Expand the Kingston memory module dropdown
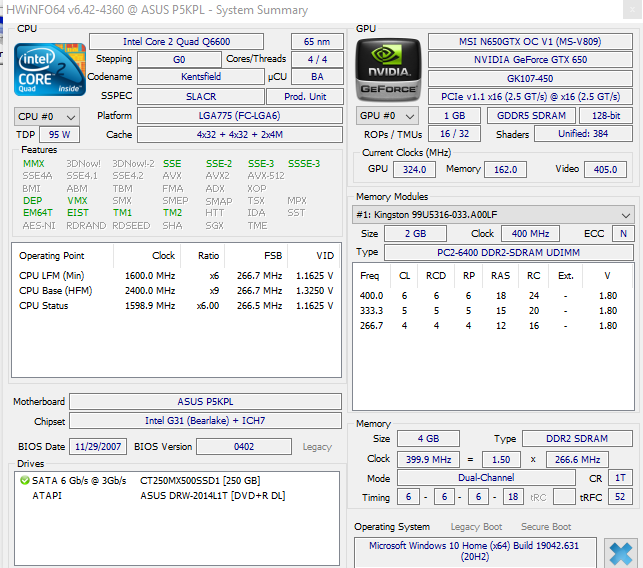643x568 pixels. pyautogui.click(x=493, y=215)
